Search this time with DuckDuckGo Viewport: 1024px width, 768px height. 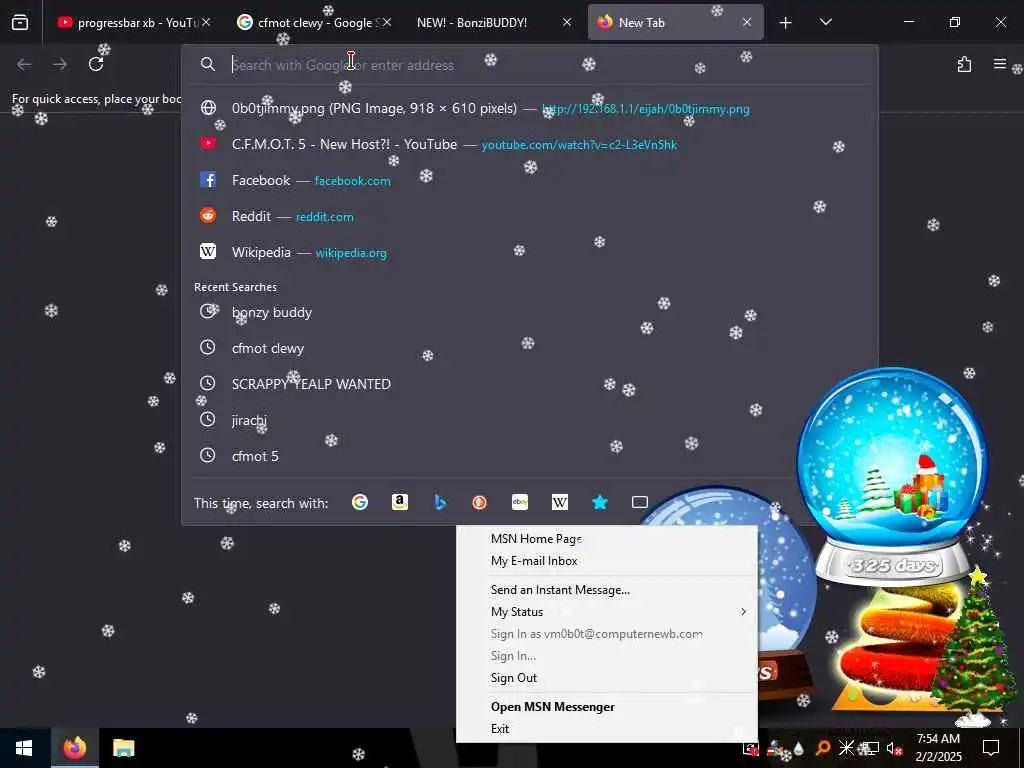click(480, 502)
